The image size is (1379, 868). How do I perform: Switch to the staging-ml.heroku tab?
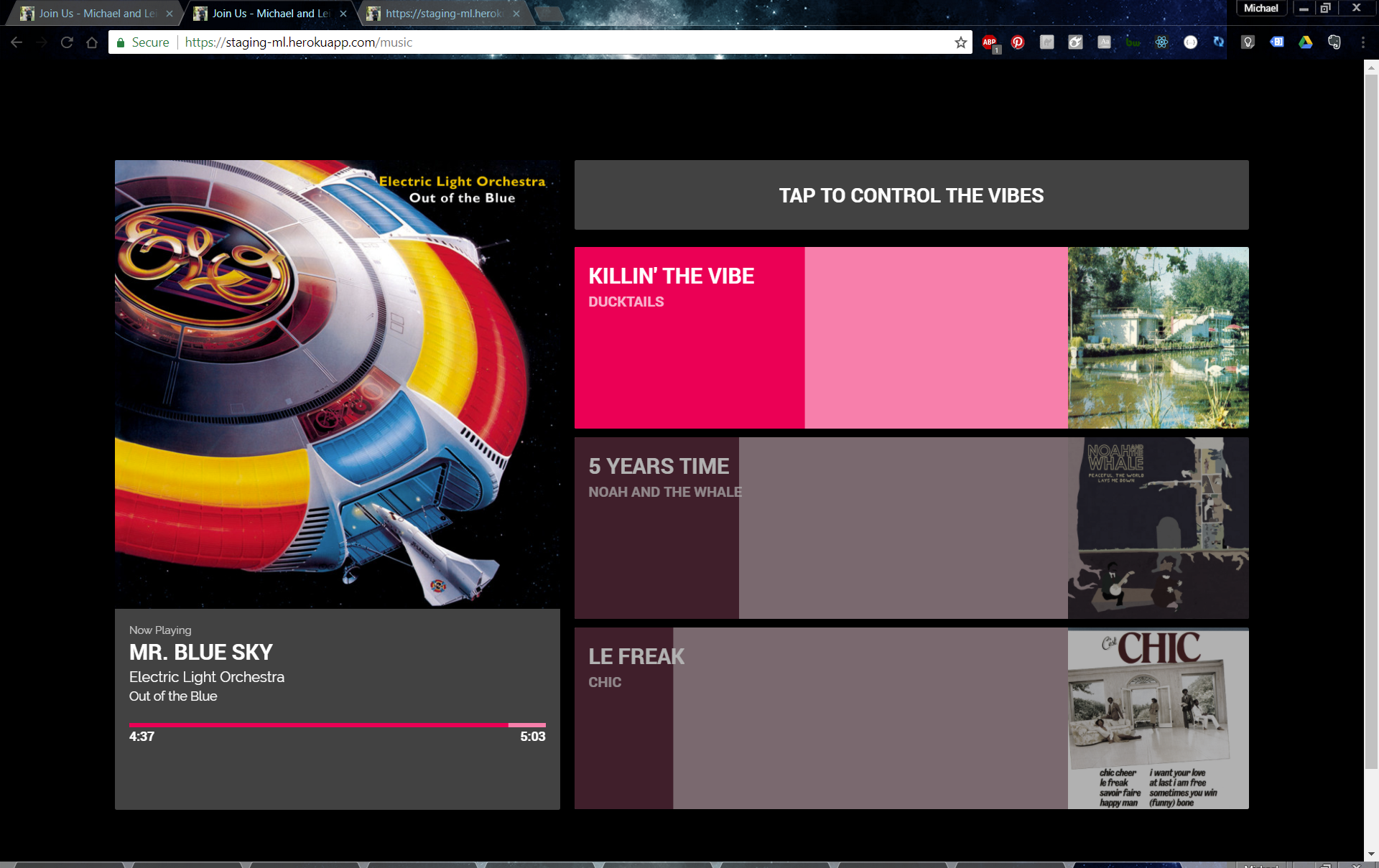[443, 14]
